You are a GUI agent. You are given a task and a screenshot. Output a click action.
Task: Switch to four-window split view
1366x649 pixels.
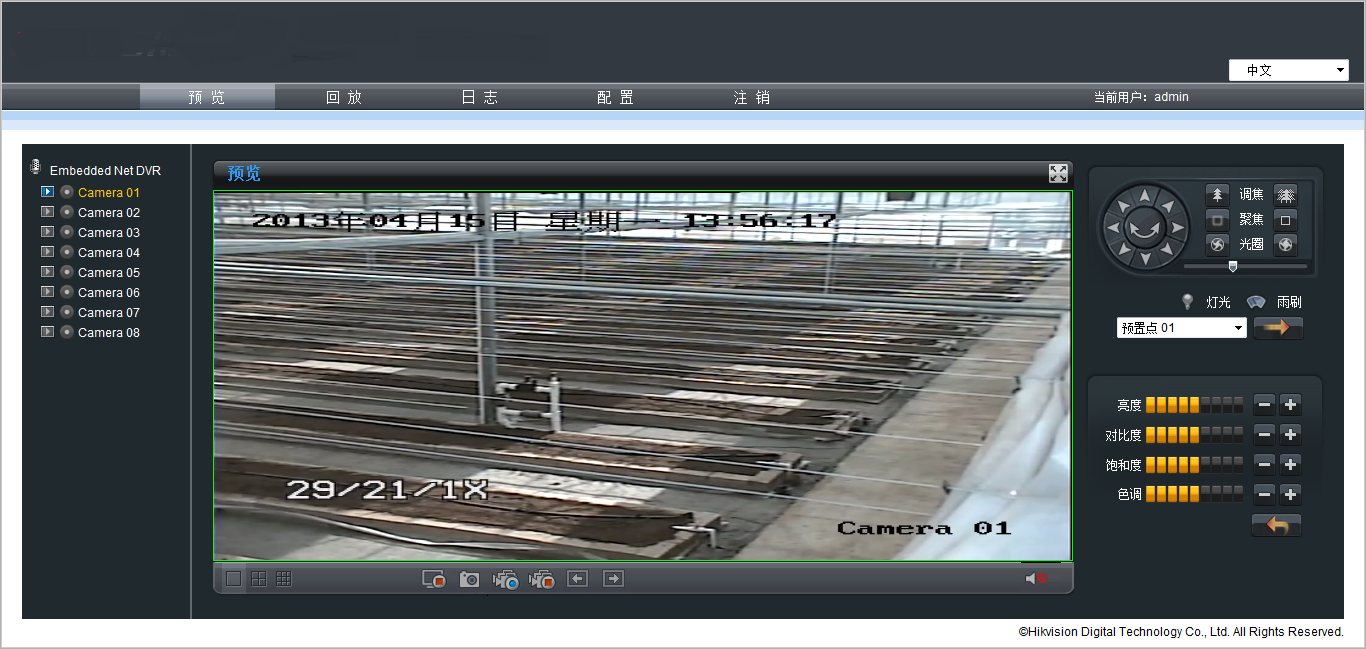[x=259, y=578]
